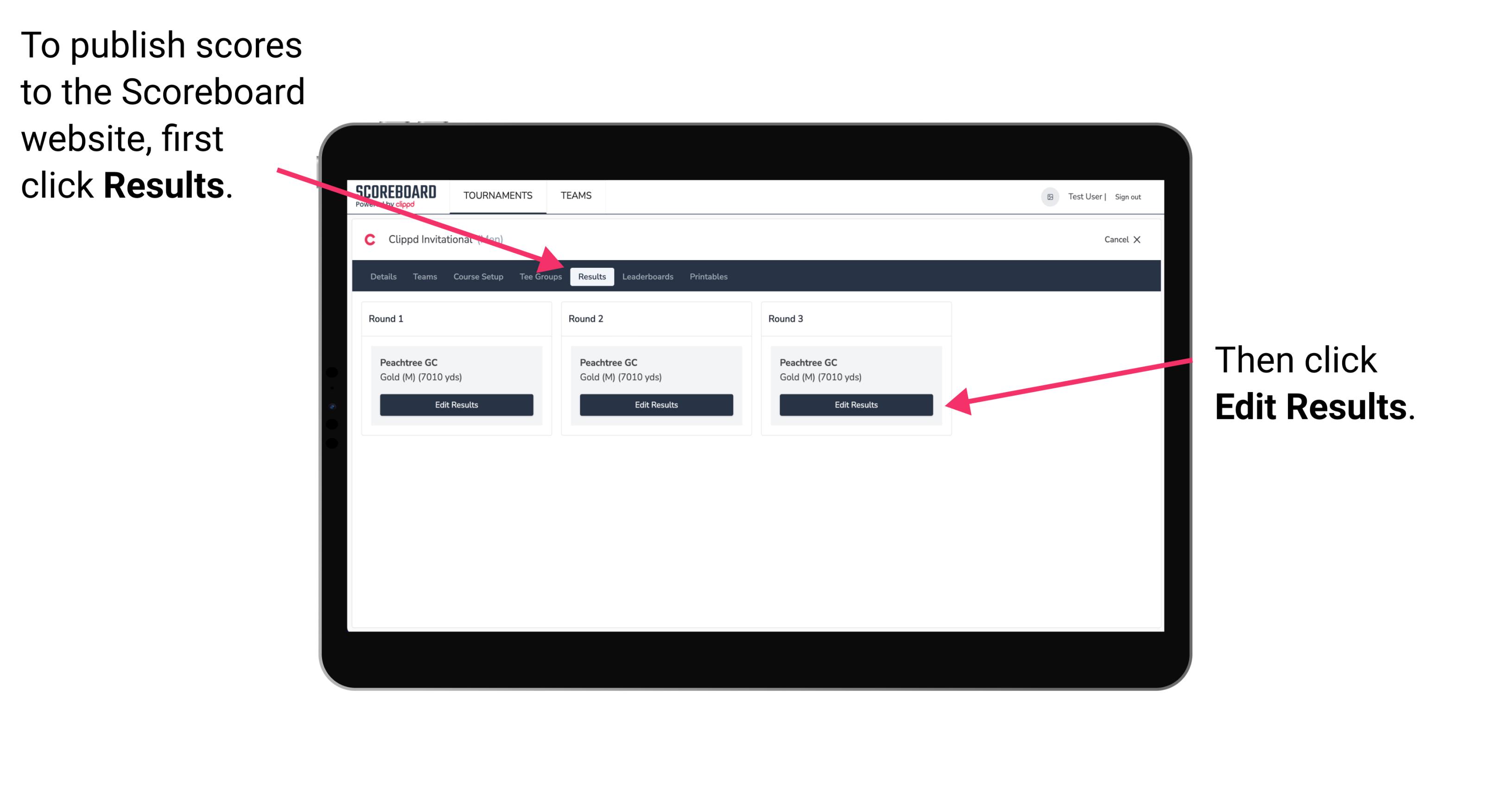The width and height of the screenshot is (1509, 812).
Task: Click the Printables tab
Action: coord(707,276)
